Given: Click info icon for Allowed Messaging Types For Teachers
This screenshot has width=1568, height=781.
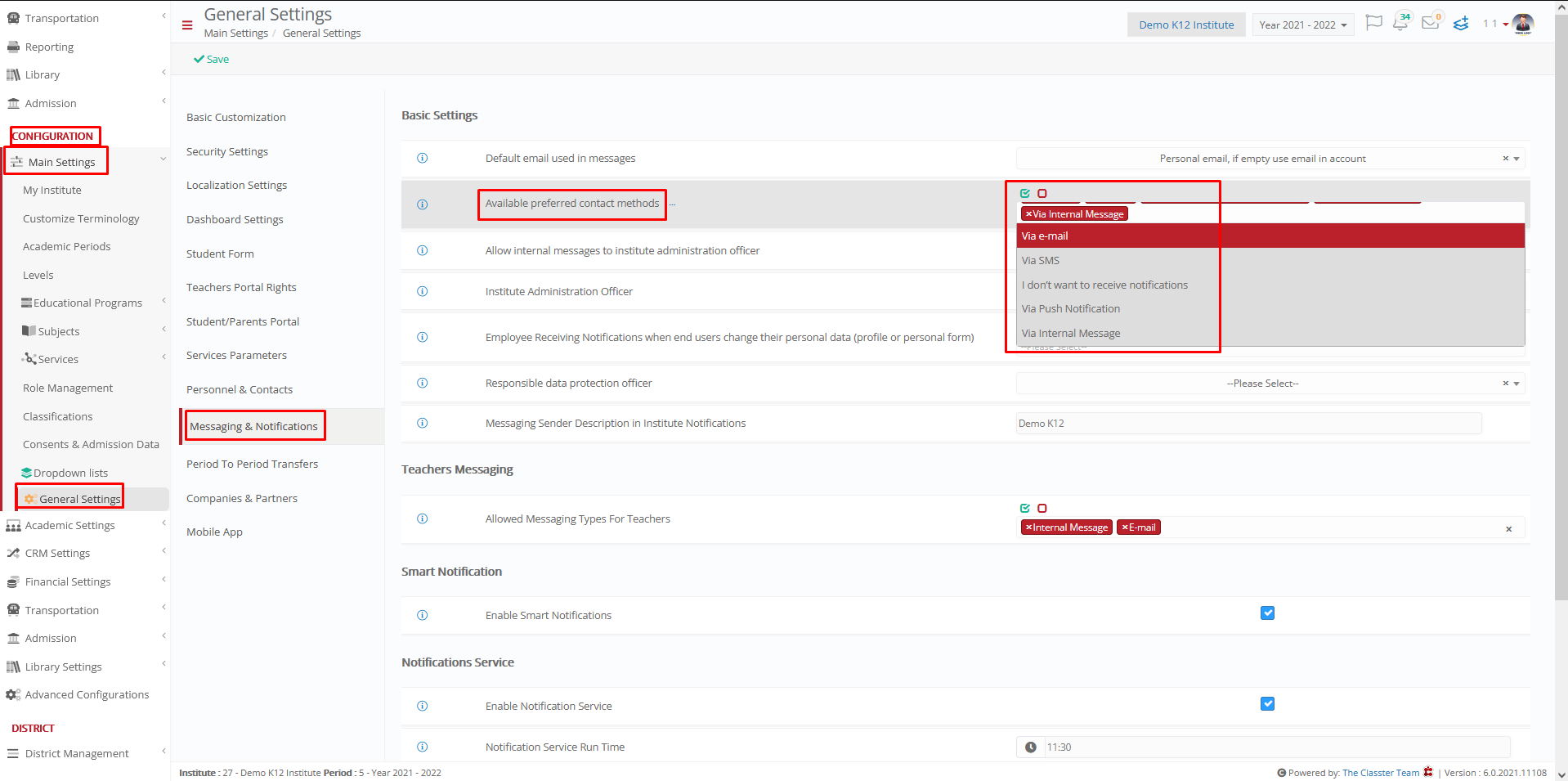Looking at the screenshot, I should click(x=423, y=518).
